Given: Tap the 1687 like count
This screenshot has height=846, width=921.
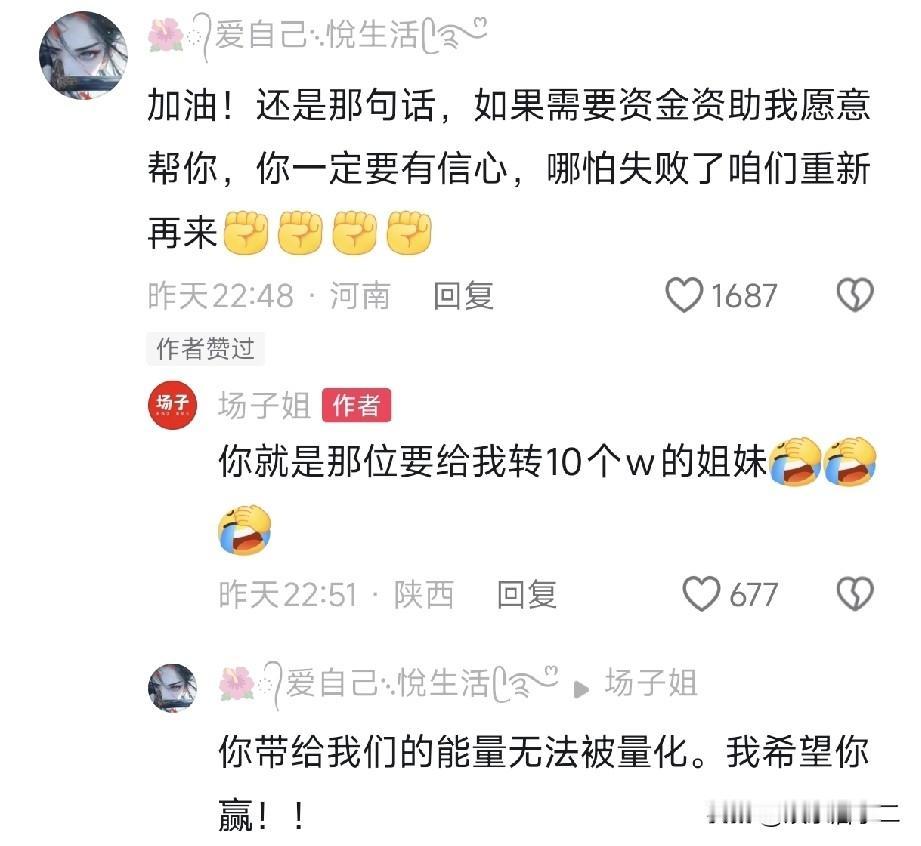Looking at the screenshot, I should point(745,296).
